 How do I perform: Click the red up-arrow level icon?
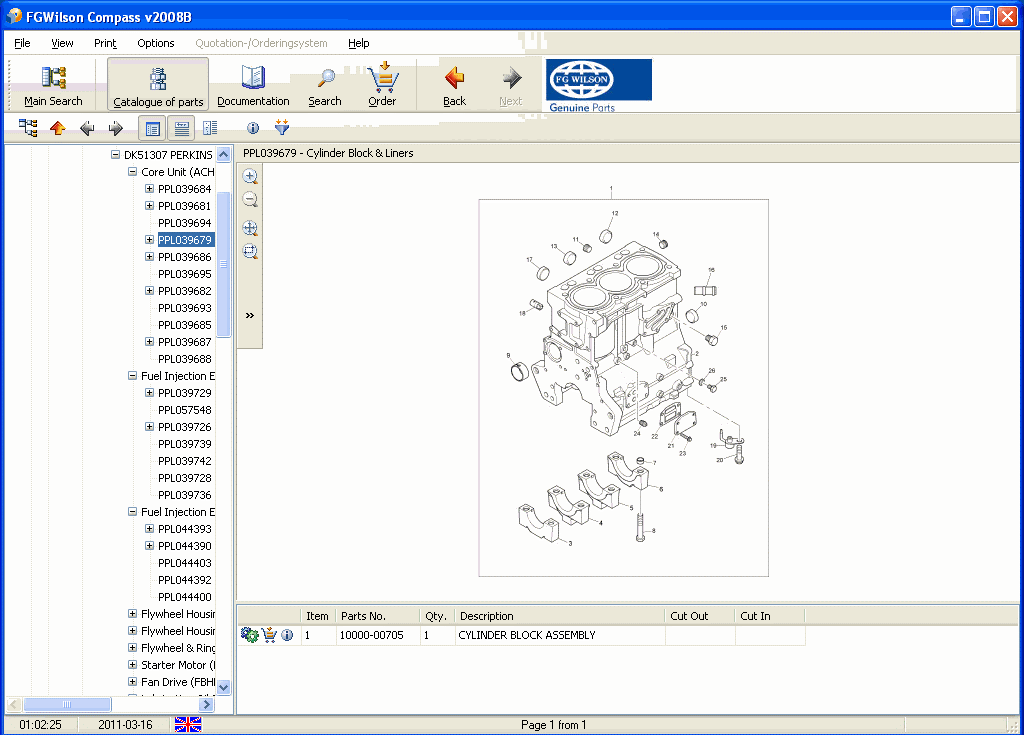coord(57,128)
